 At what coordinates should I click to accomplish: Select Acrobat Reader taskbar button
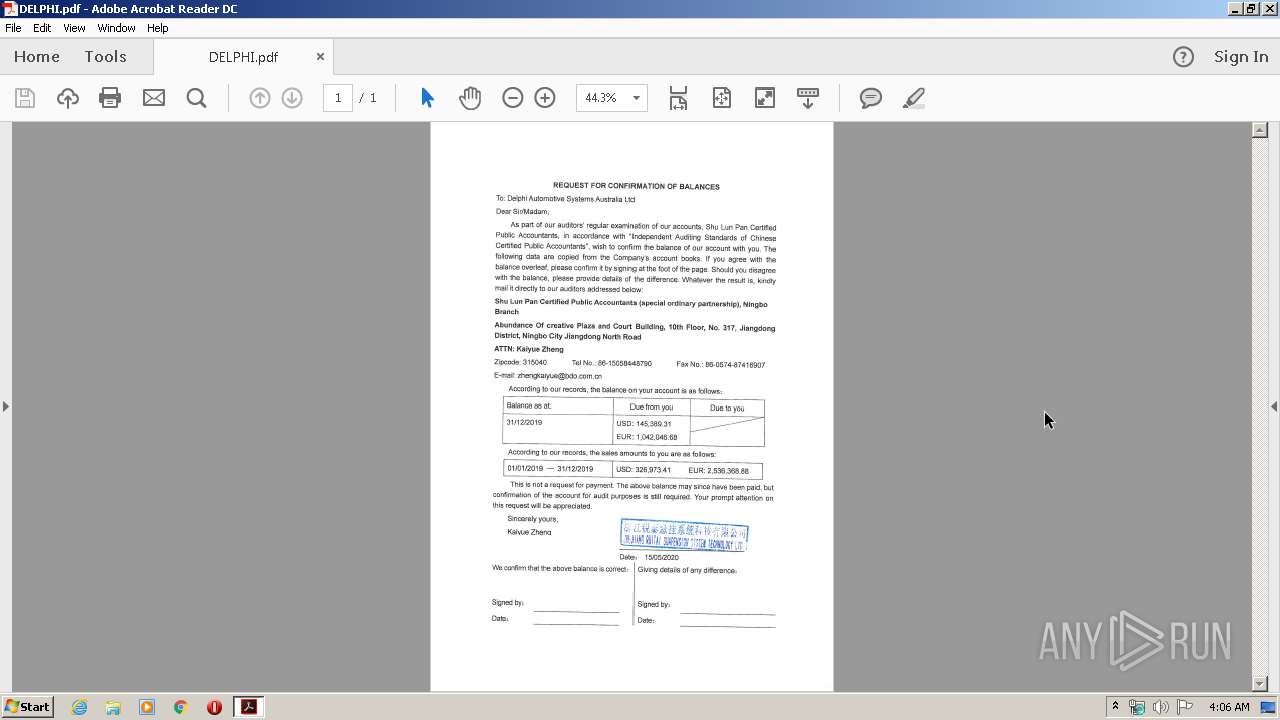[x=248, y=707]
